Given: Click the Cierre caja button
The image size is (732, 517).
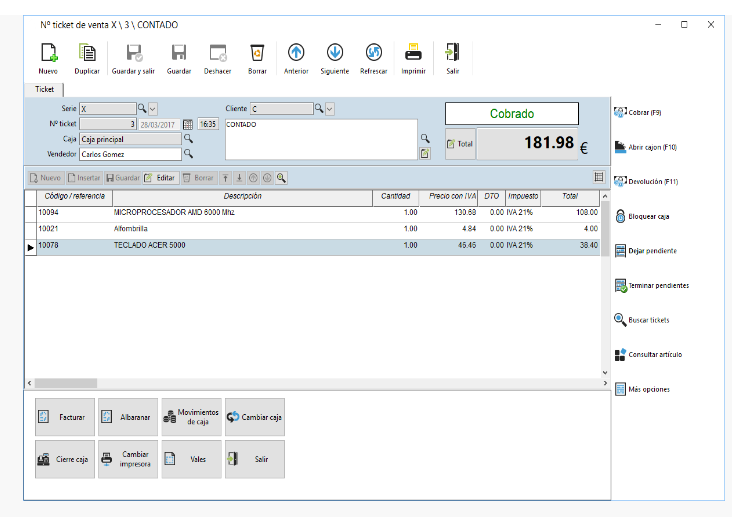Looking at the screenshot, I should pos(65,459).
